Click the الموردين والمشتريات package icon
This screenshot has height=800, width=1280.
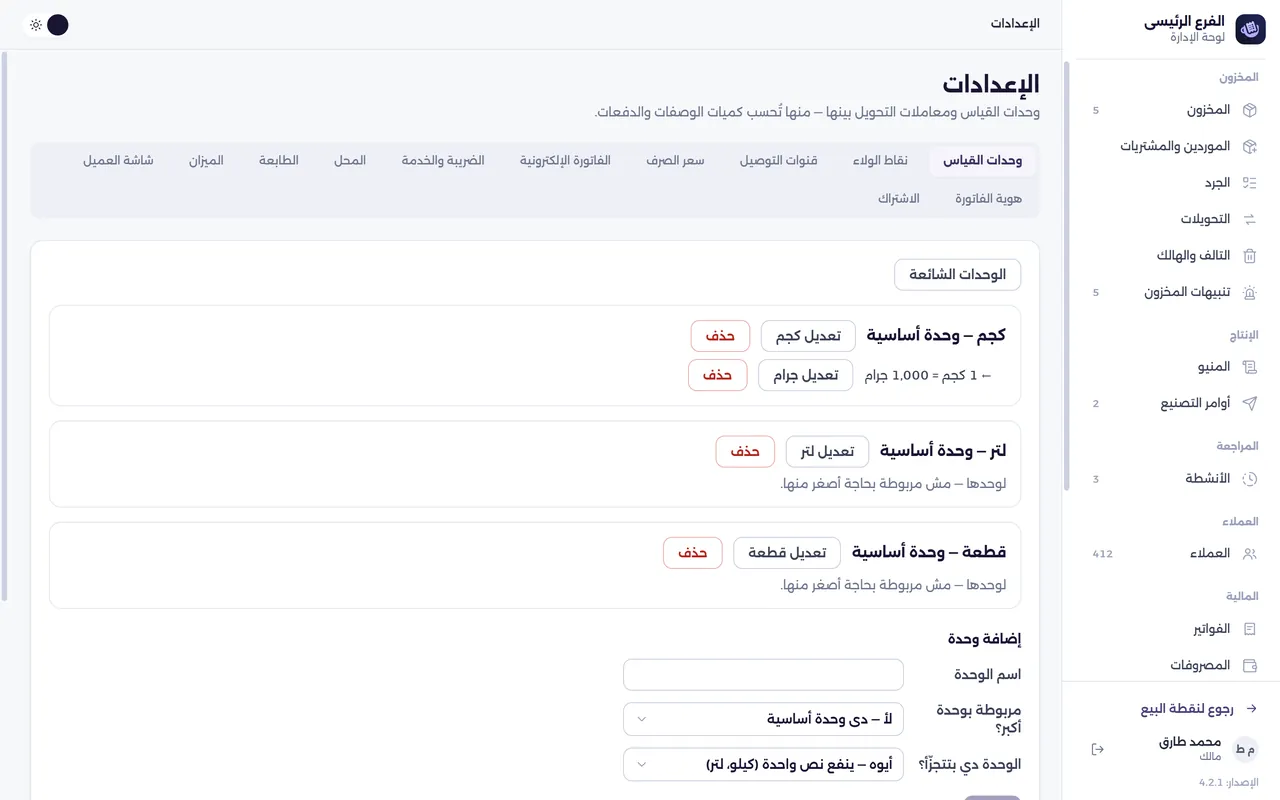click(x=1249, y=146)
